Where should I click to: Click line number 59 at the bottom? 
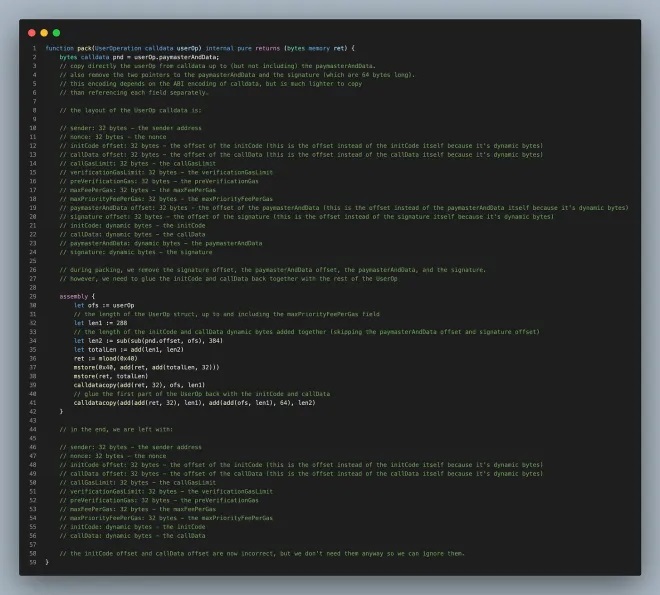[33, 562]
